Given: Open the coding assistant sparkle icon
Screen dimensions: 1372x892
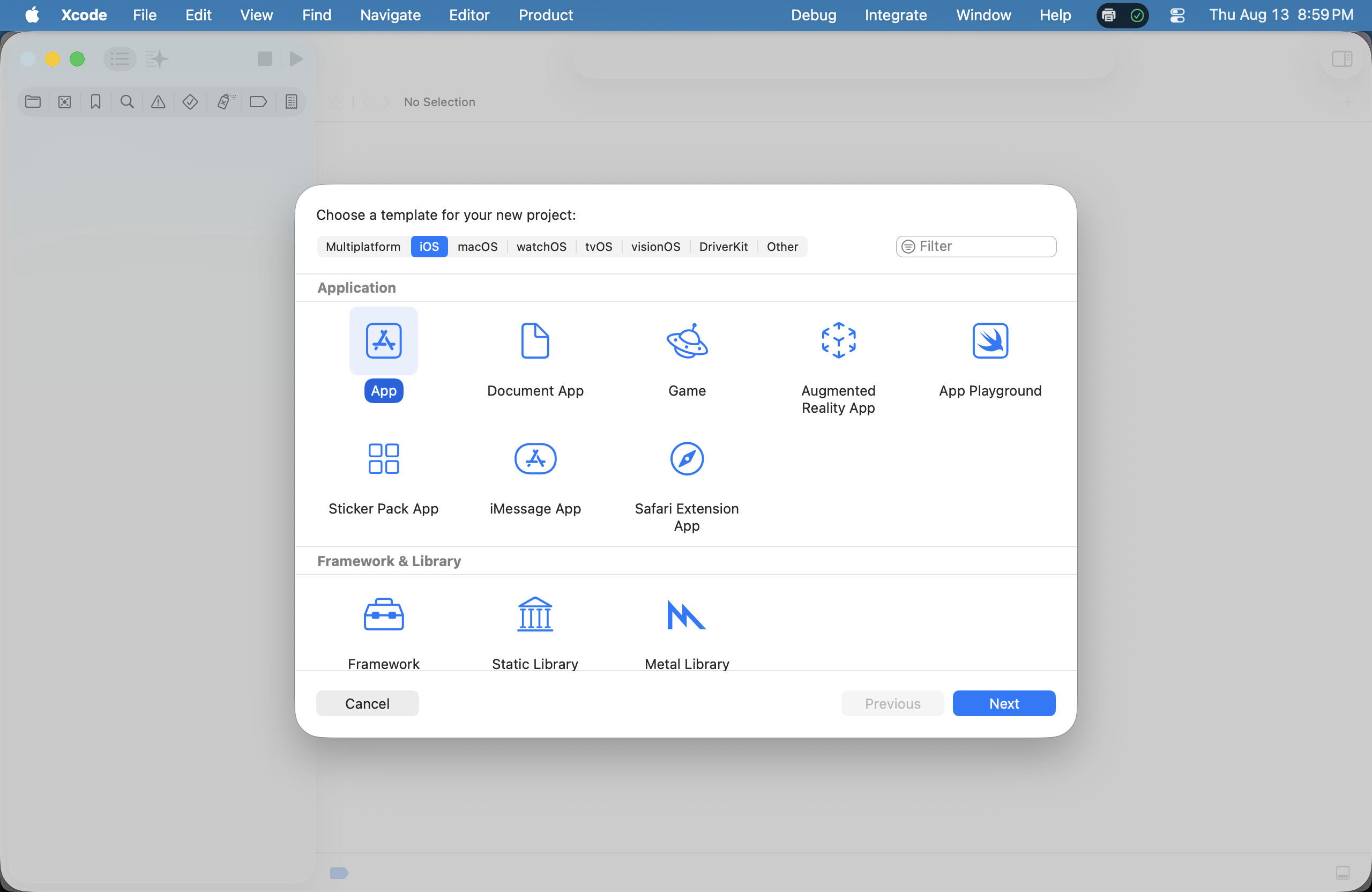Looking at the screenshot, I should pos(156,59).
